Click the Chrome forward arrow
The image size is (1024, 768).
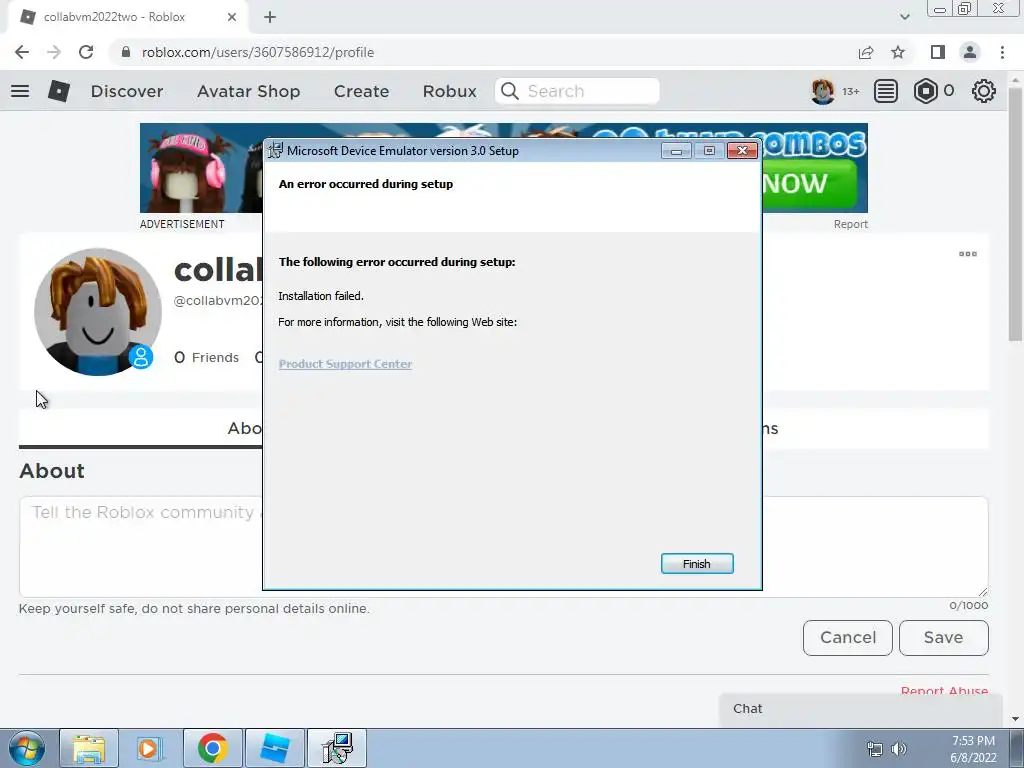(x=54, y=52)
